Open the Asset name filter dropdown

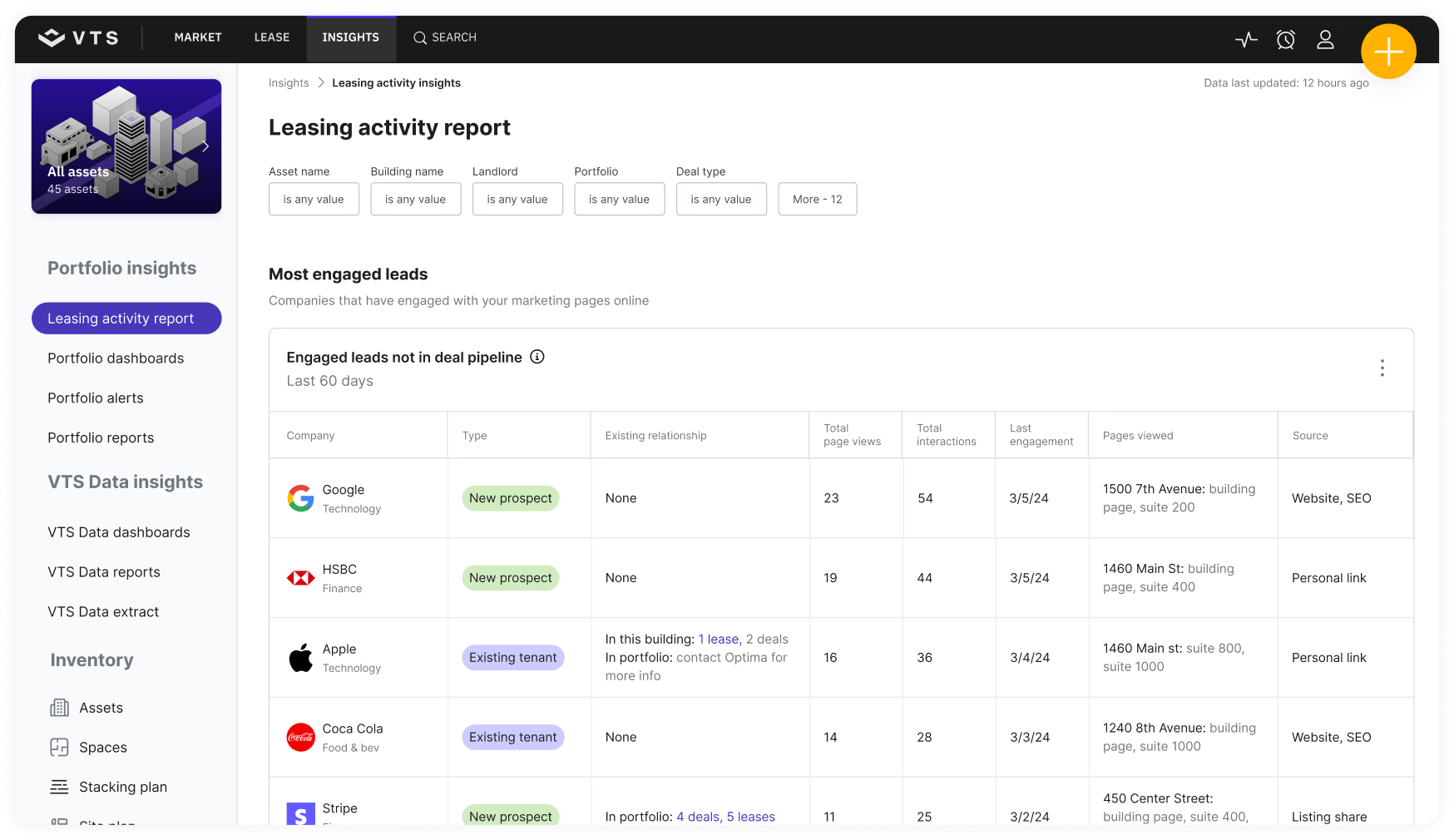pyautogui.click(x=314, y=199)
